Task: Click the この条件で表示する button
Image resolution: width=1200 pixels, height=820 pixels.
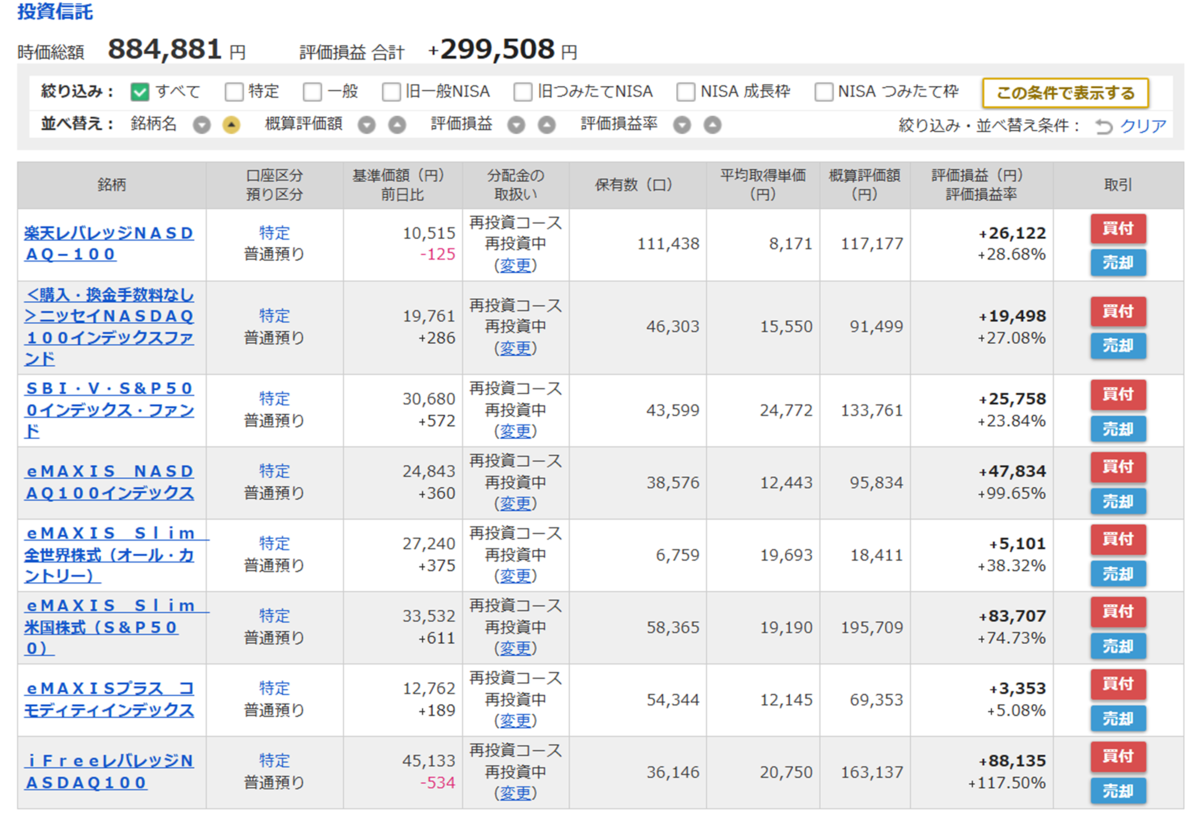Action: point(1065,93)
